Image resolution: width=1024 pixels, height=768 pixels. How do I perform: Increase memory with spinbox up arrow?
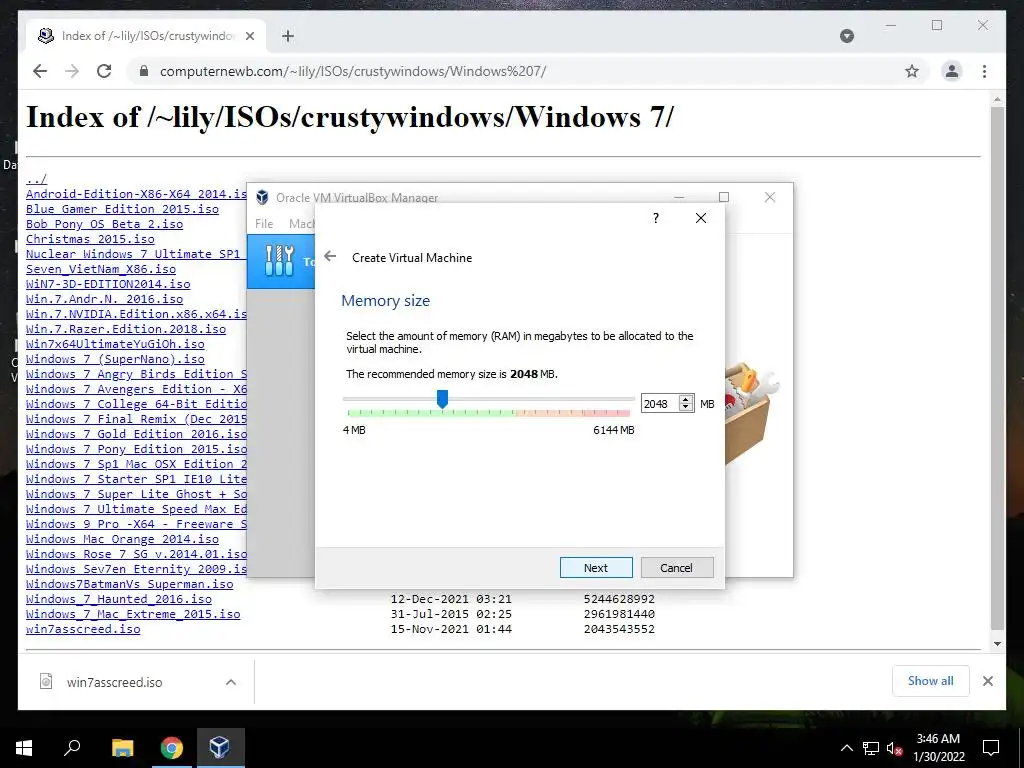[x=685, y=400]
